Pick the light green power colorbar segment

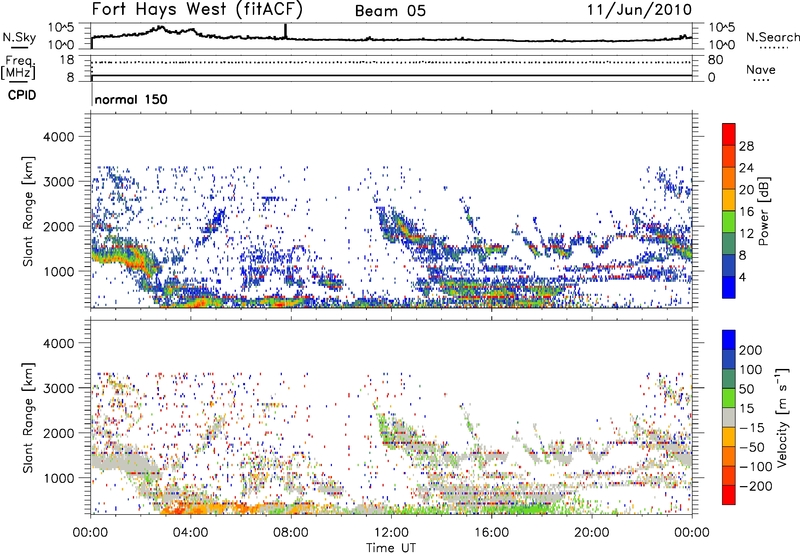[x=729, y=221]
